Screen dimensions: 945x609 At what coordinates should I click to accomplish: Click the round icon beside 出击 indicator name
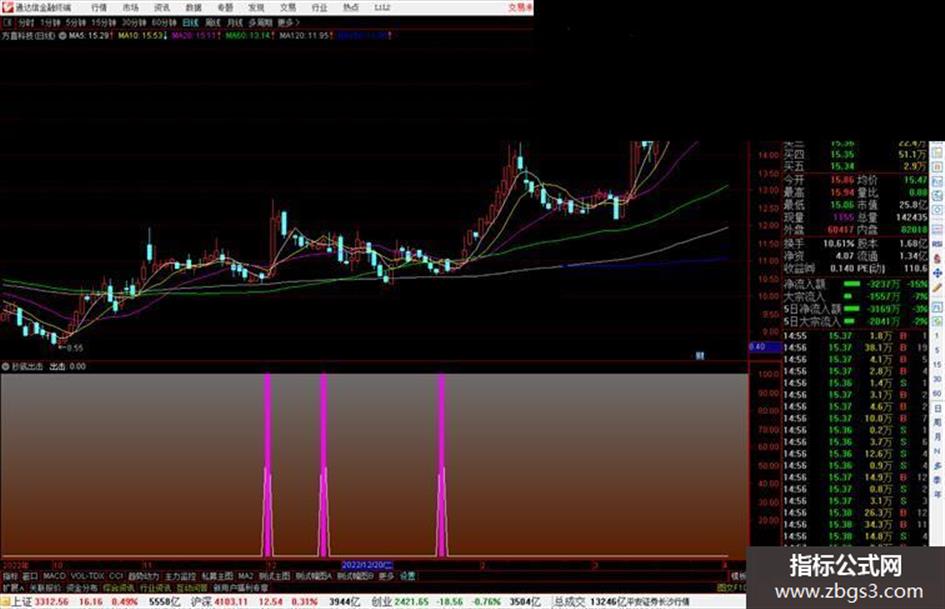(6, 366)
